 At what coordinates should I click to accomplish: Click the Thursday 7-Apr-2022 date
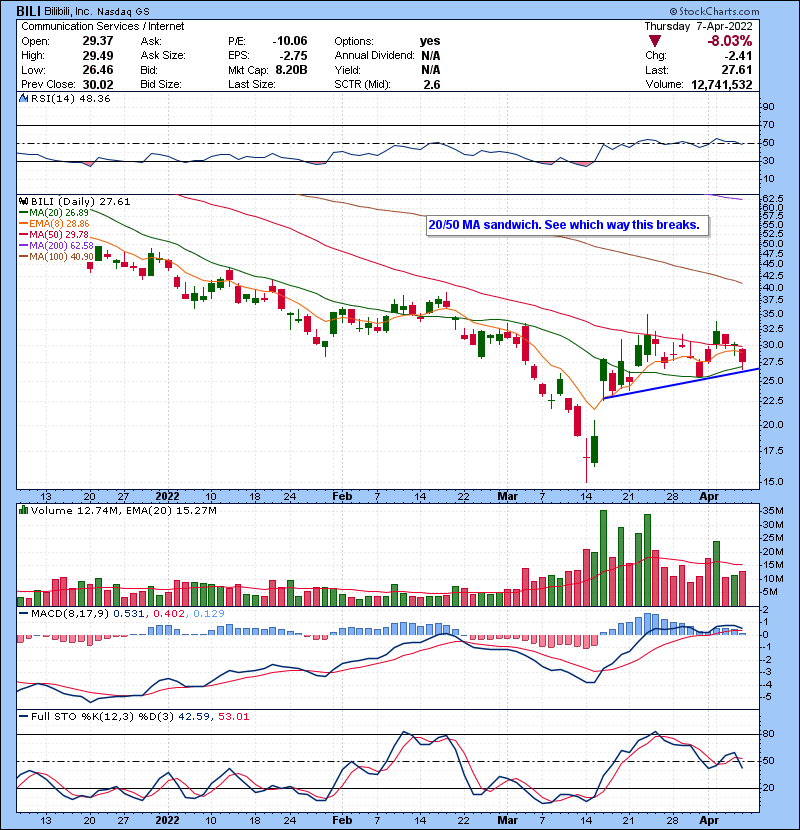[x=698, y=26]
